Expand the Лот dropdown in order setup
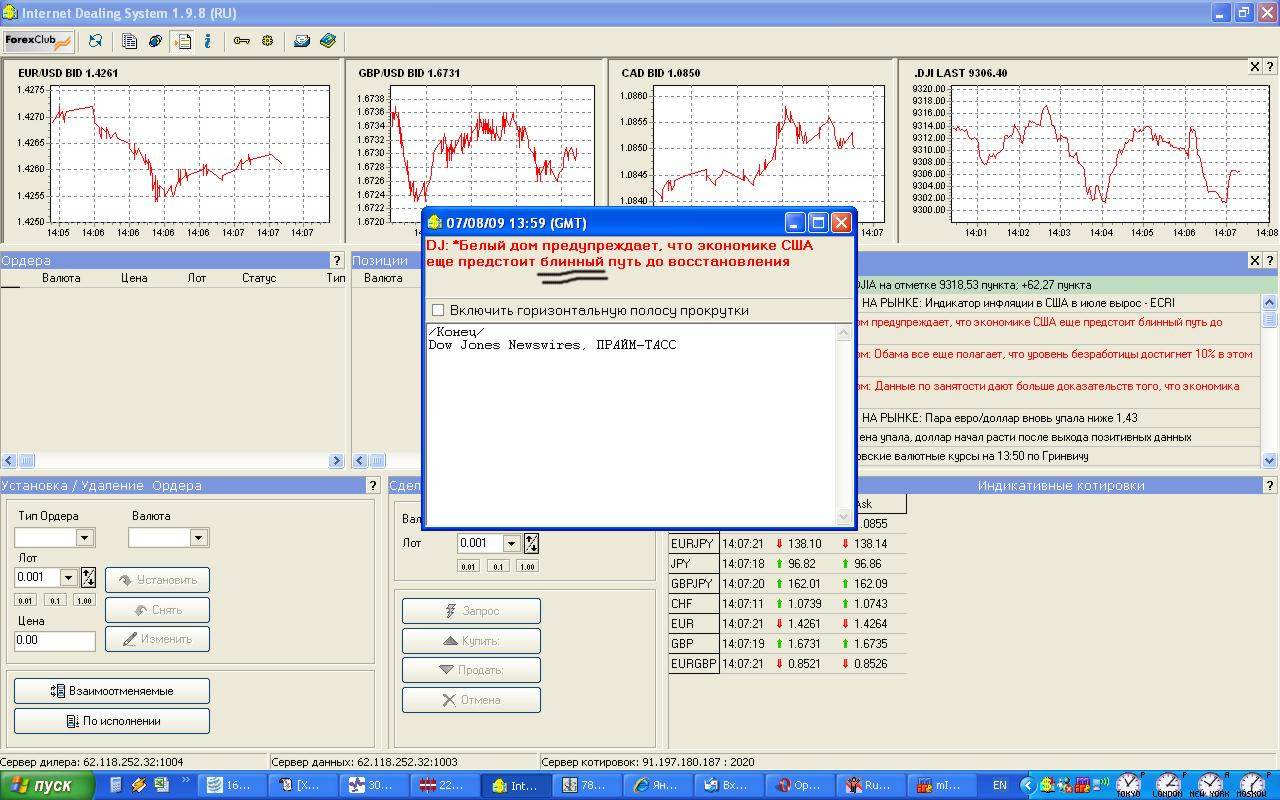This screenshot has height=800, width=1280. pos(69,577)
